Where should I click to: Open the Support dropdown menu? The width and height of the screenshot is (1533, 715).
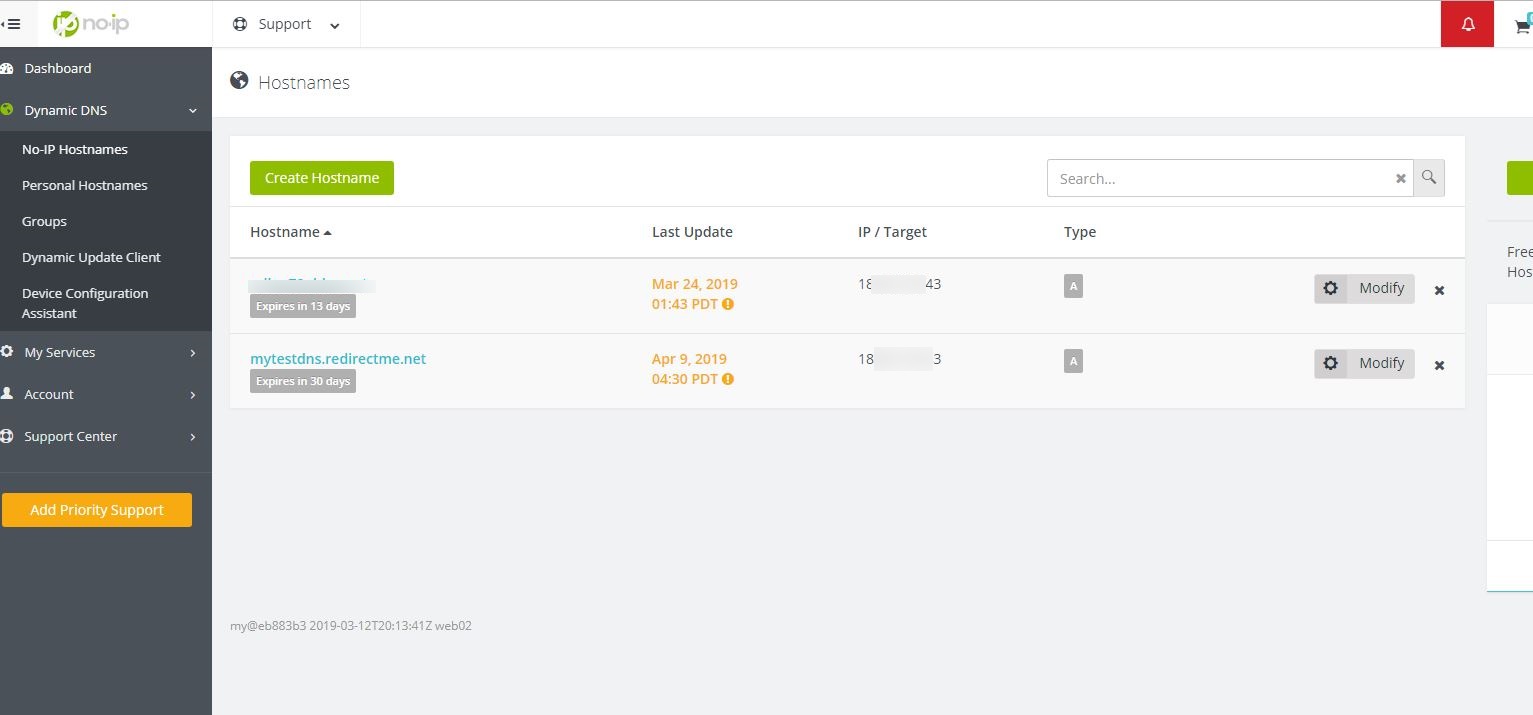point(285,23)
